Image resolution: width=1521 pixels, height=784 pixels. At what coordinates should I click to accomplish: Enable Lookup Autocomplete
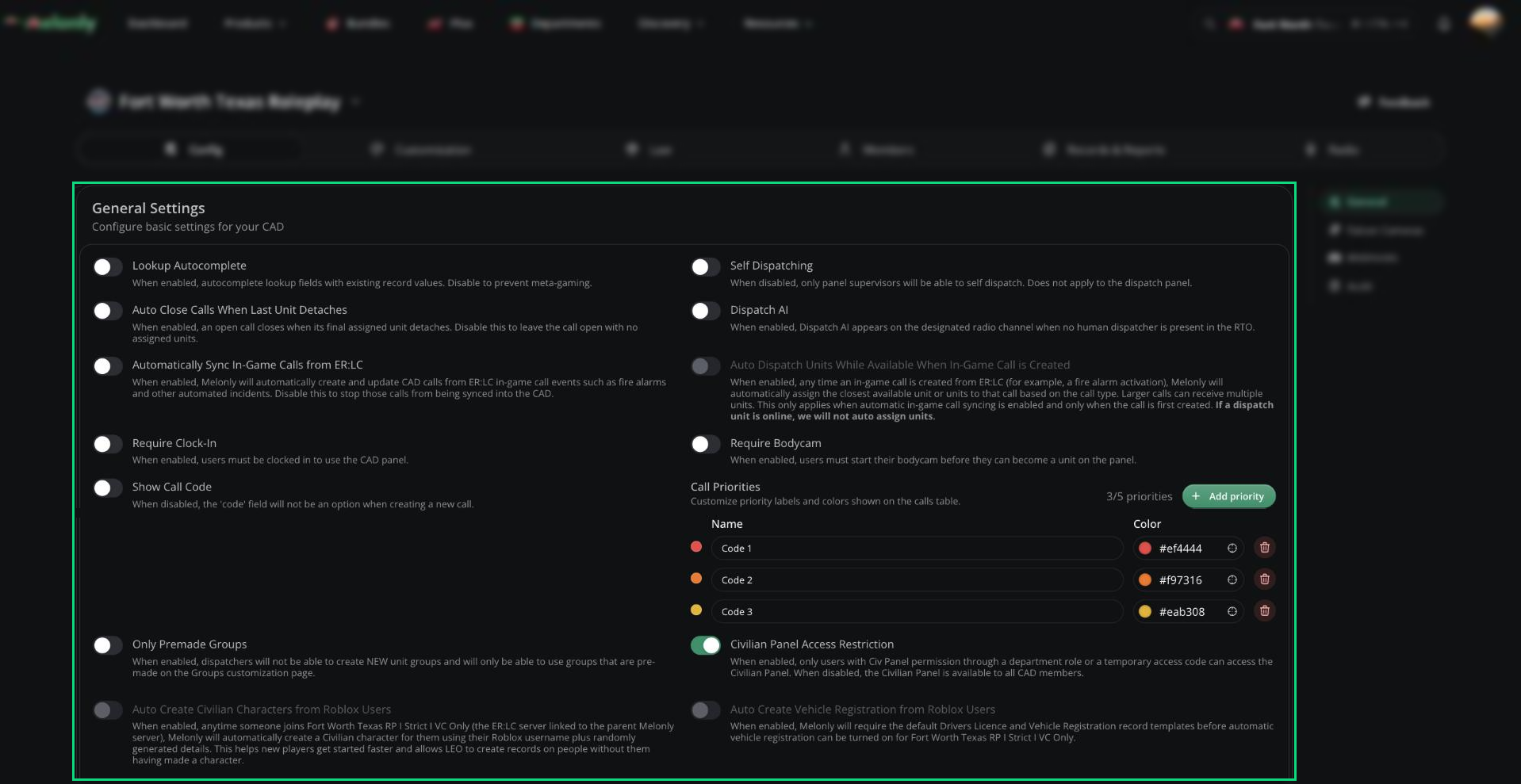point(107,267)
